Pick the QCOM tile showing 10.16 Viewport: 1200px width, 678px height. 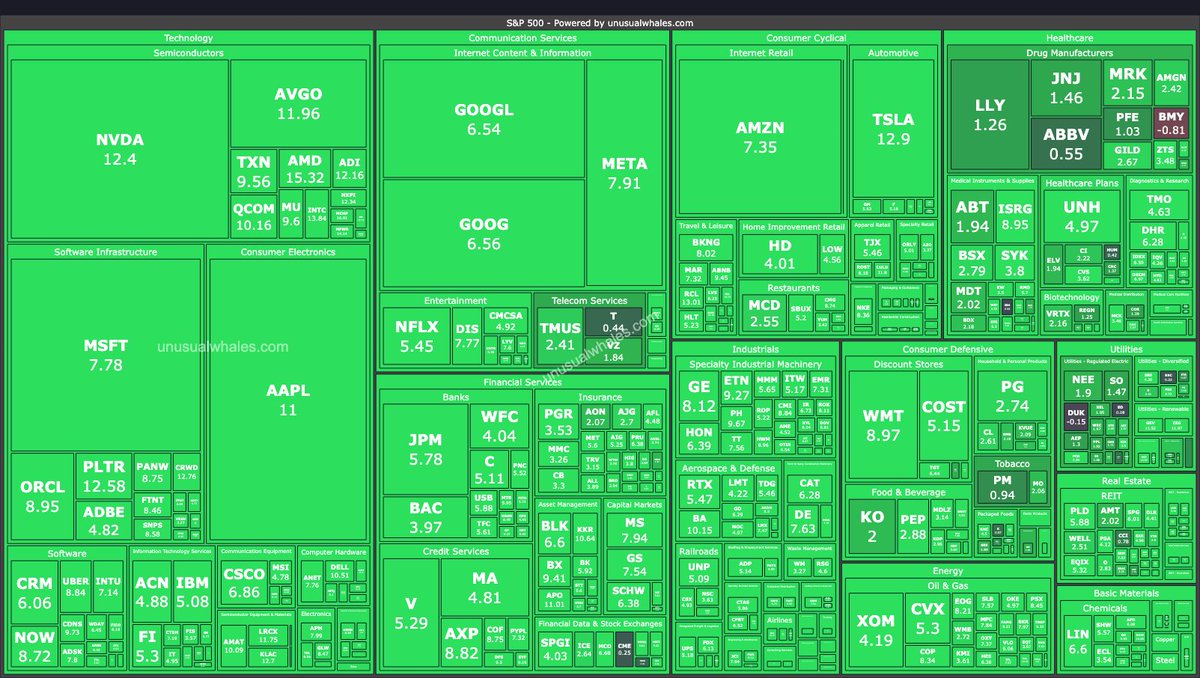254,217
